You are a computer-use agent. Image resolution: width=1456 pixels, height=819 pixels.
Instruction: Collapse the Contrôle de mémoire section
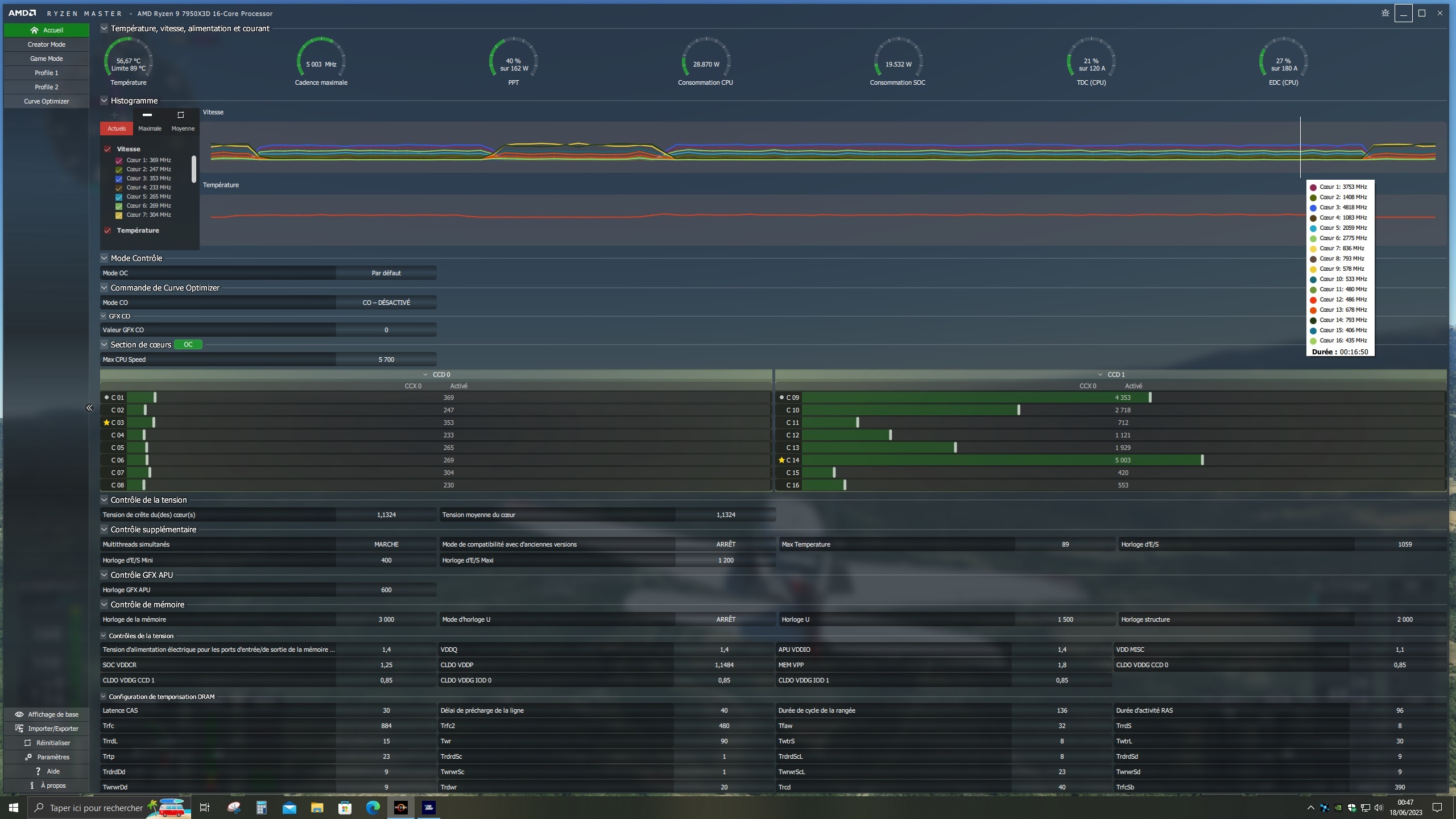click(x=104, y=605)
